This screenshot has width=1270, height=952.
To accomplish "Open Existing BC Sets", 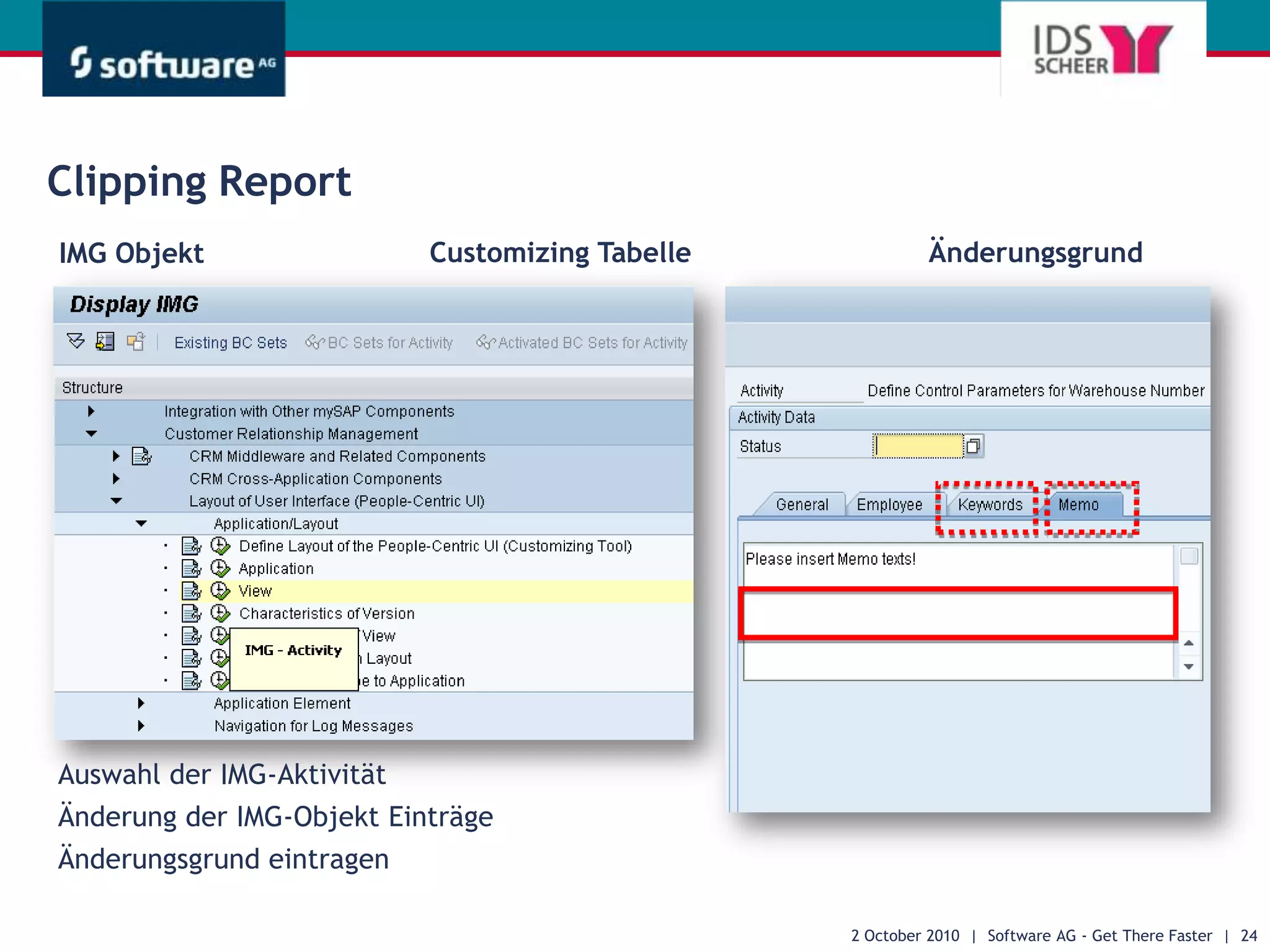I will pyautogui.click(x=231, y=343).
